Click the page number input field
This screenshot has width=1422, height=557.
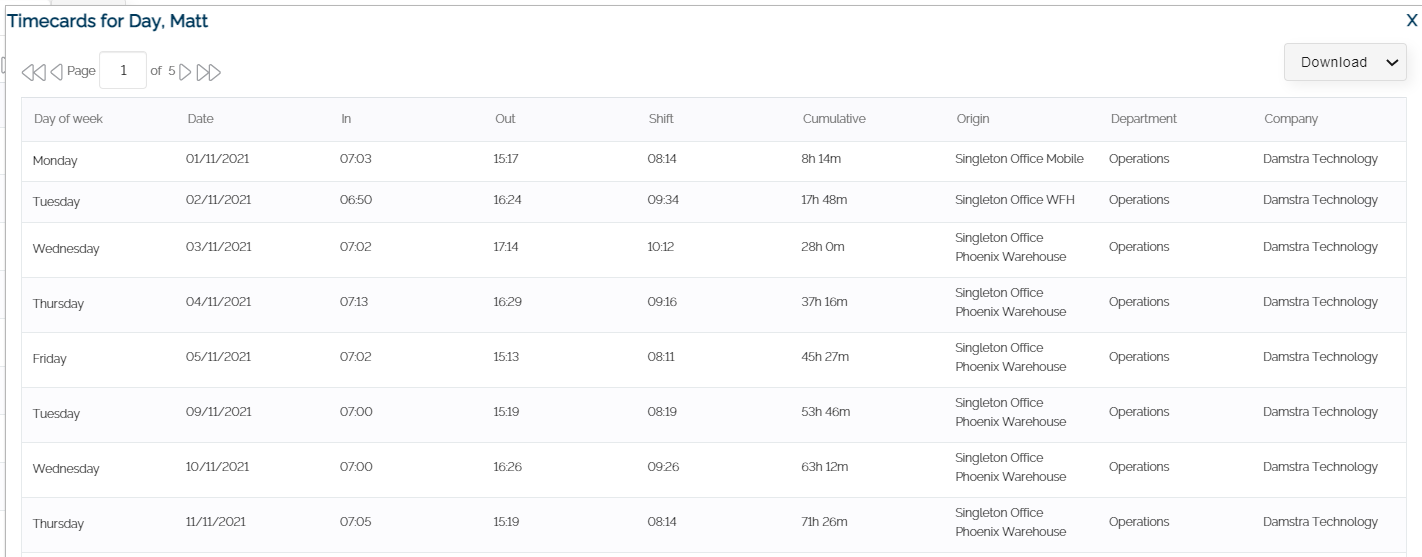(x=123, y=71)
